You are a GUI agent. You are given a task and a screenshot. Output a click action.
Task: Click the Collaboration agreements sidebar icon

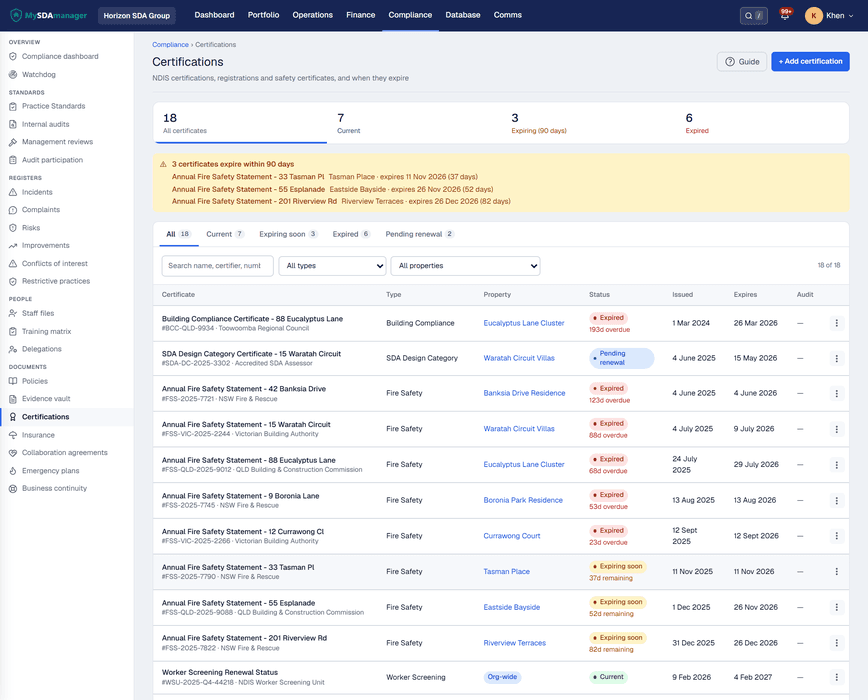coord(13,453)
